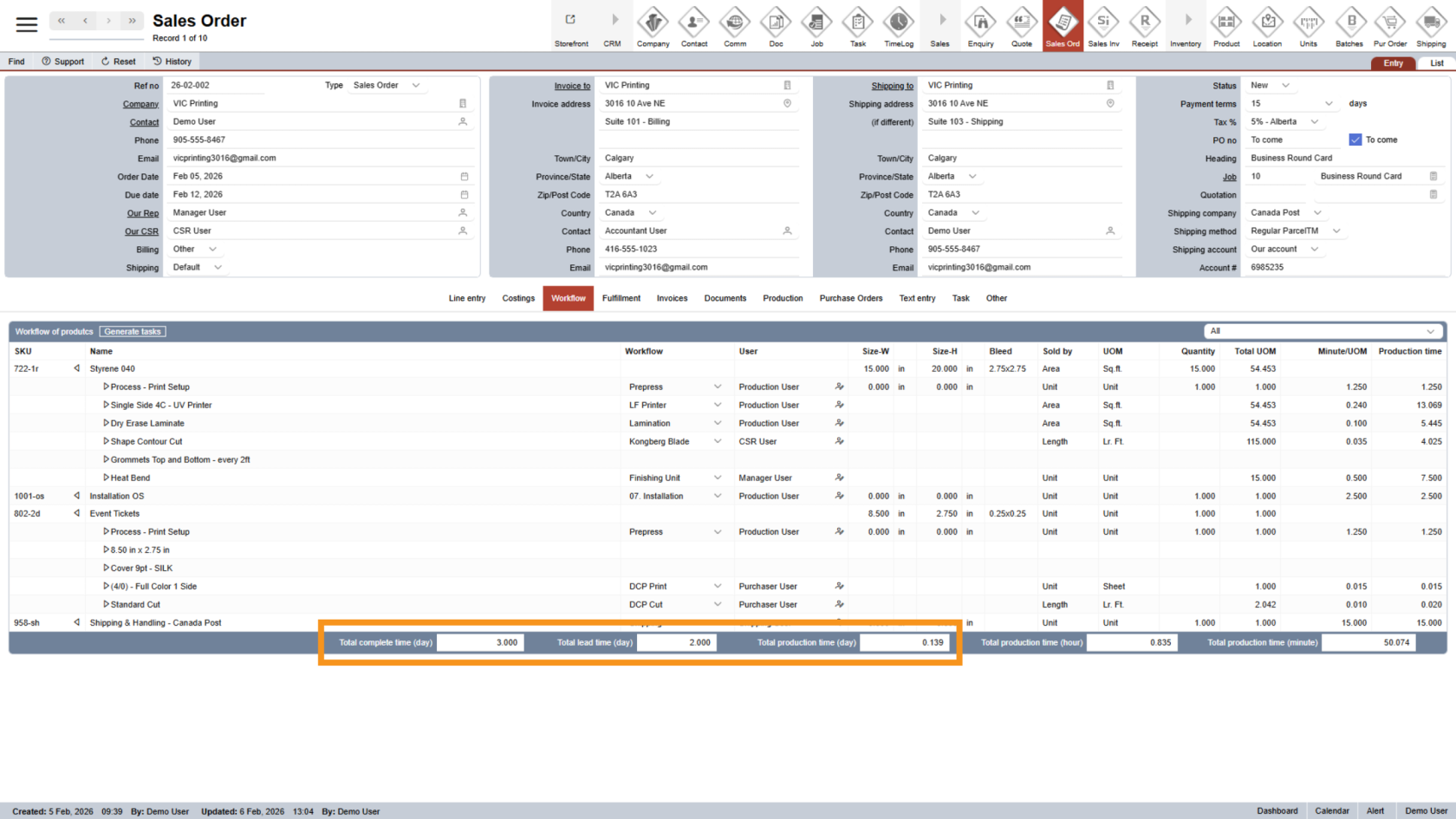Open the Shipping company dropdown

(1317, 213)
